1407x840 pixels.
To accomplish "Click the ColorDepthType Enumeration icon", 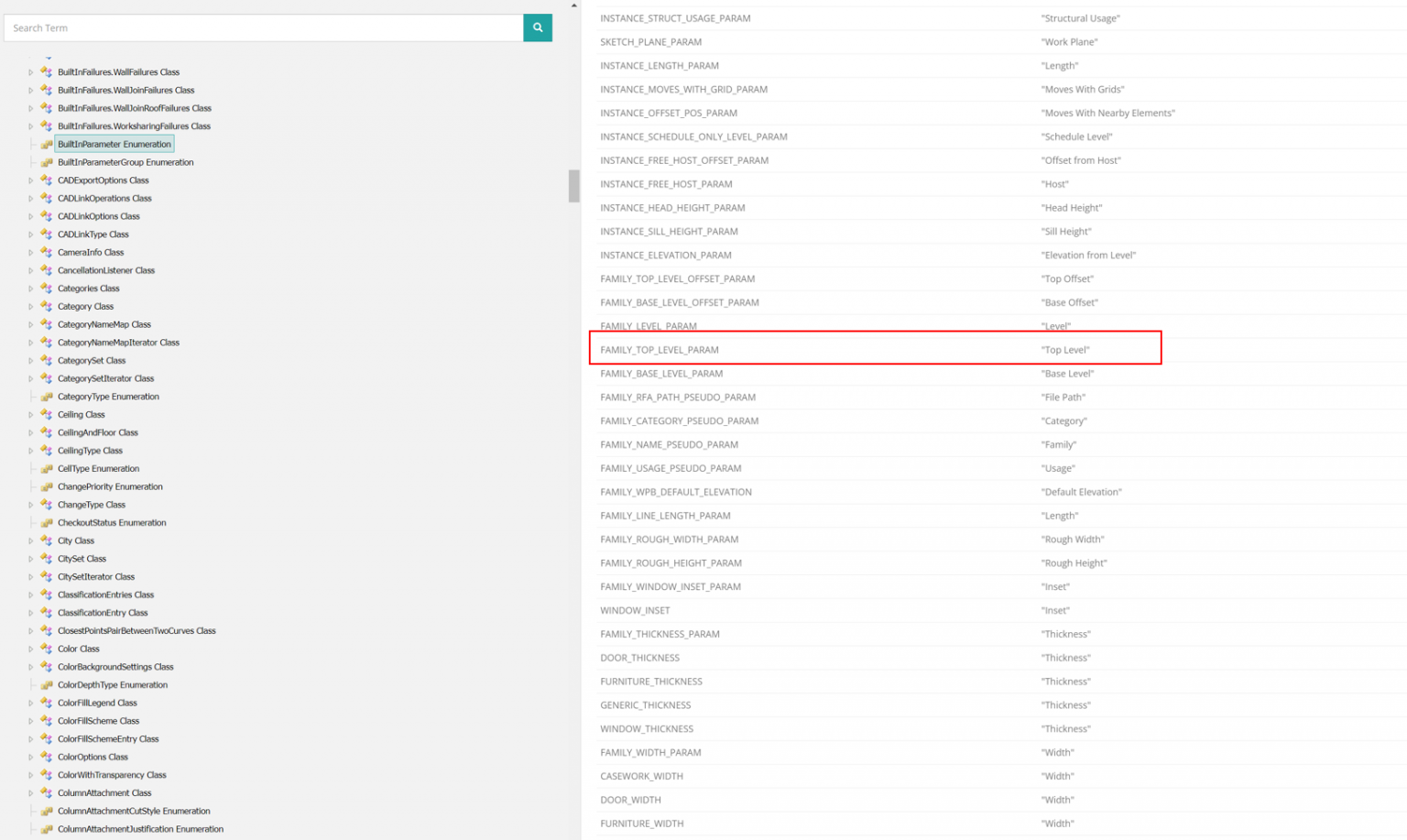I will pyautogui.click(x=47, y=685).
